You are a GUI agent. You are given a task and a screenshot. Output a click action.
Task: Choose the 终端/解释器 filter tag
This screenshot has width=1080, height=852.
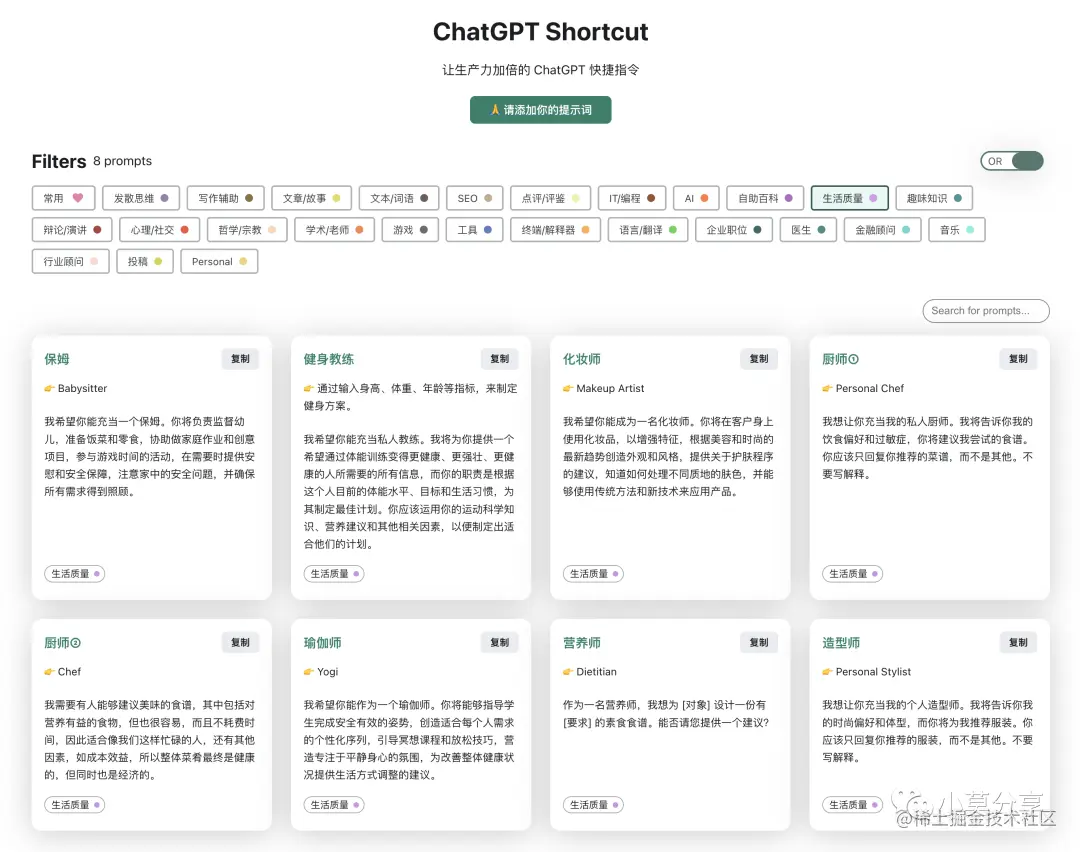click(555, 230)
